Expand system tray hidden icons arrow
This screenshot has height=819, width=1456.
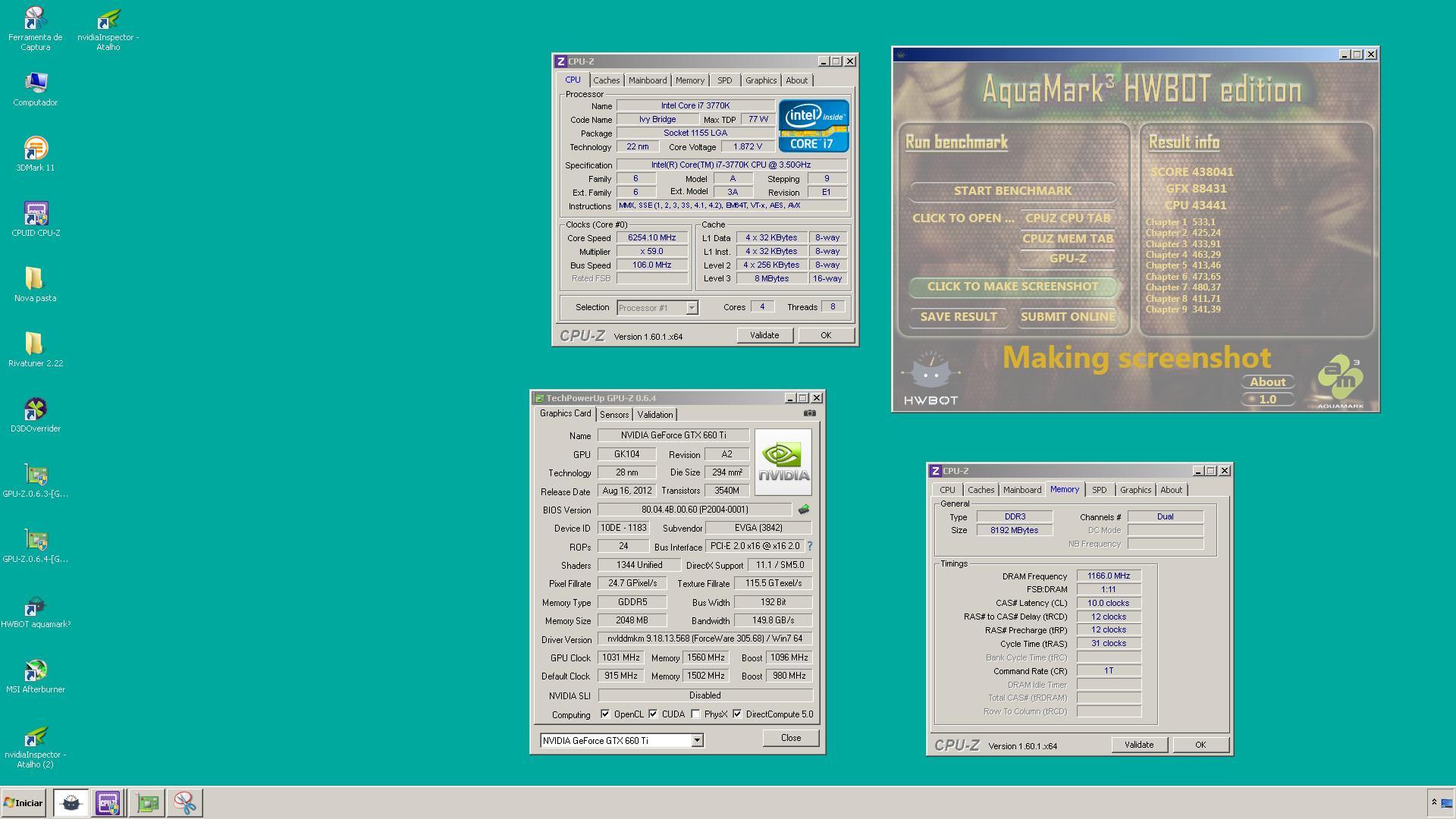coord(1433,802)
